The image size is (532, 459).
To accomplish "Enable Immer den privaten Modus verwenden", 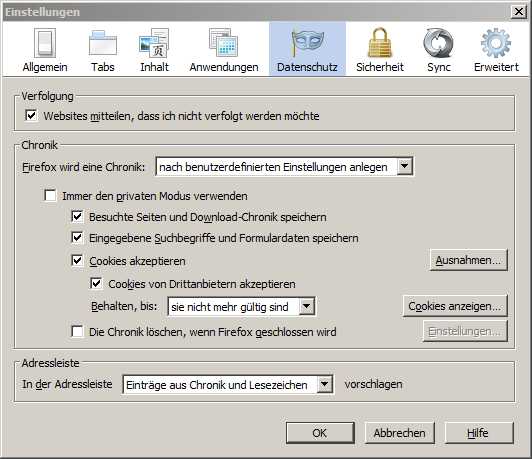I will (50, 195).
